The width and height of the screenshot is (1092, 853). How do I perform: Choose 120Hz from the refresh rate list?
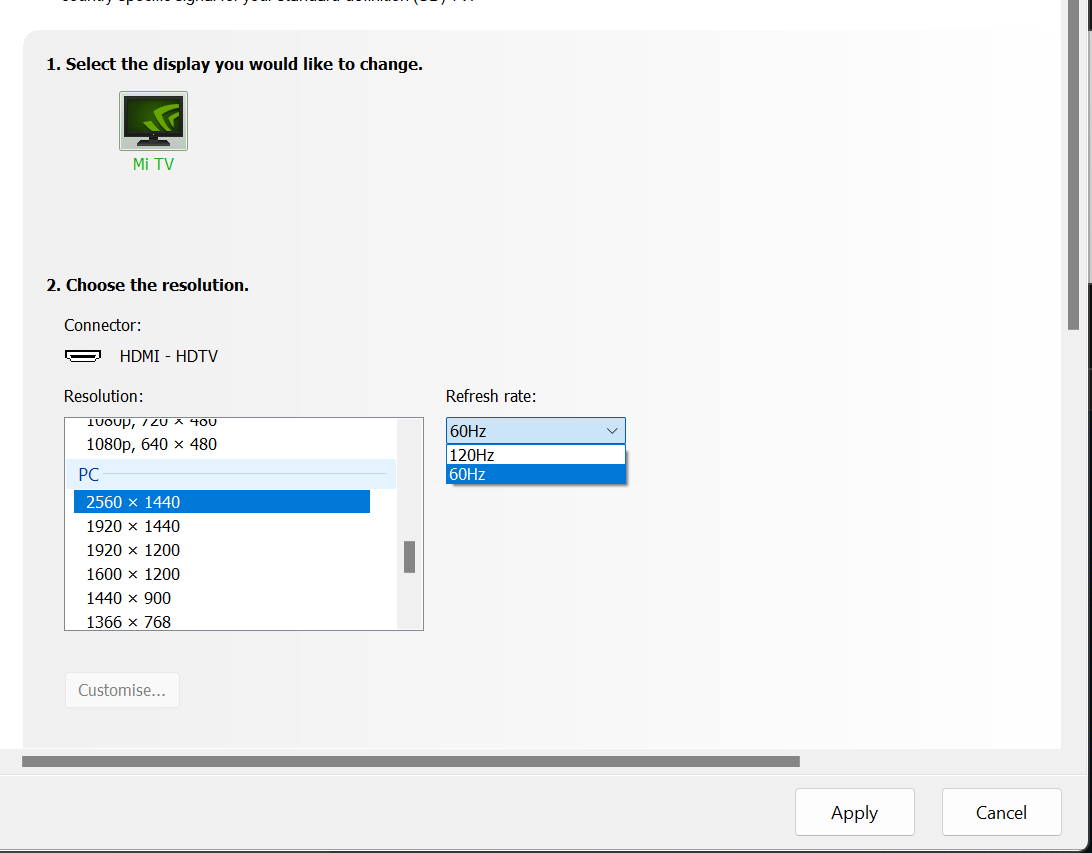tap(536, 455)
